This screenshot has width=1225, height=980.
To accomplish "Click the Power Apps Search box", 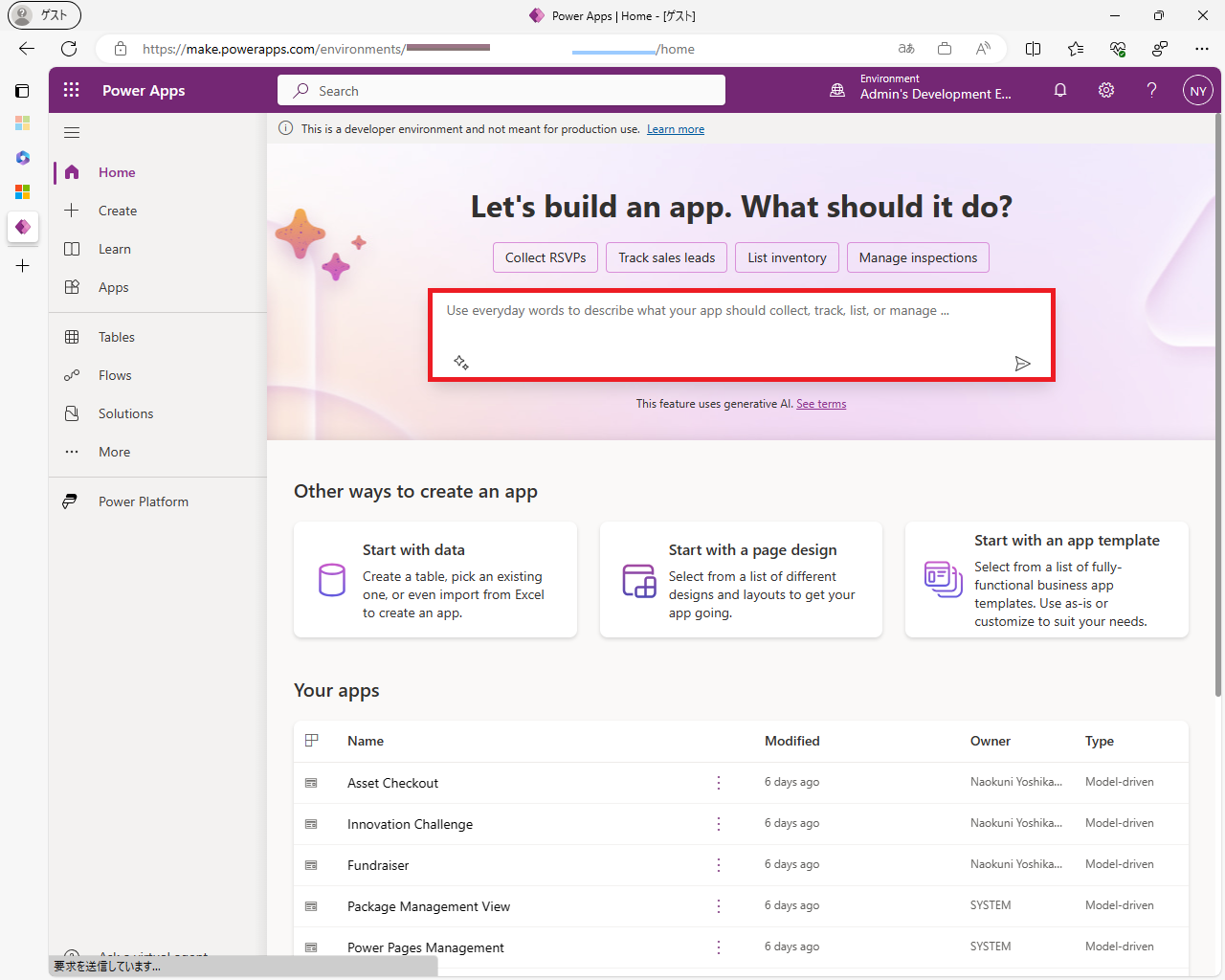I will (501, 91).
